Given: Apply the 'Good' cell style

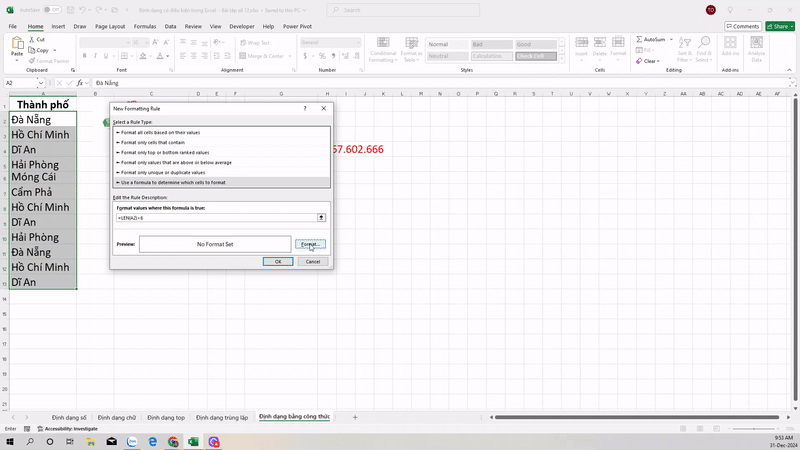Looking at the screenshot, I should (x=535, y=44).
